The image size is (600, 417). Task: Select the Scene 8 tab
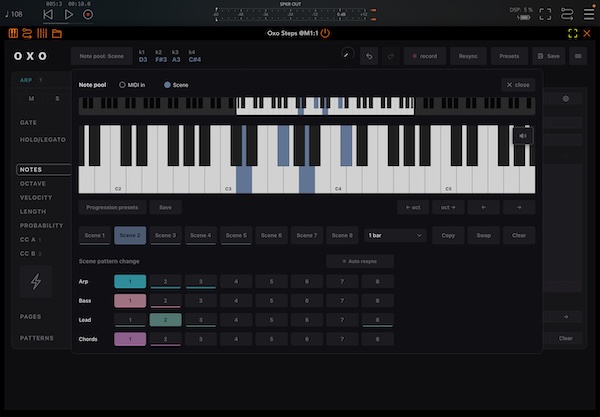click(x=342, y=235)
